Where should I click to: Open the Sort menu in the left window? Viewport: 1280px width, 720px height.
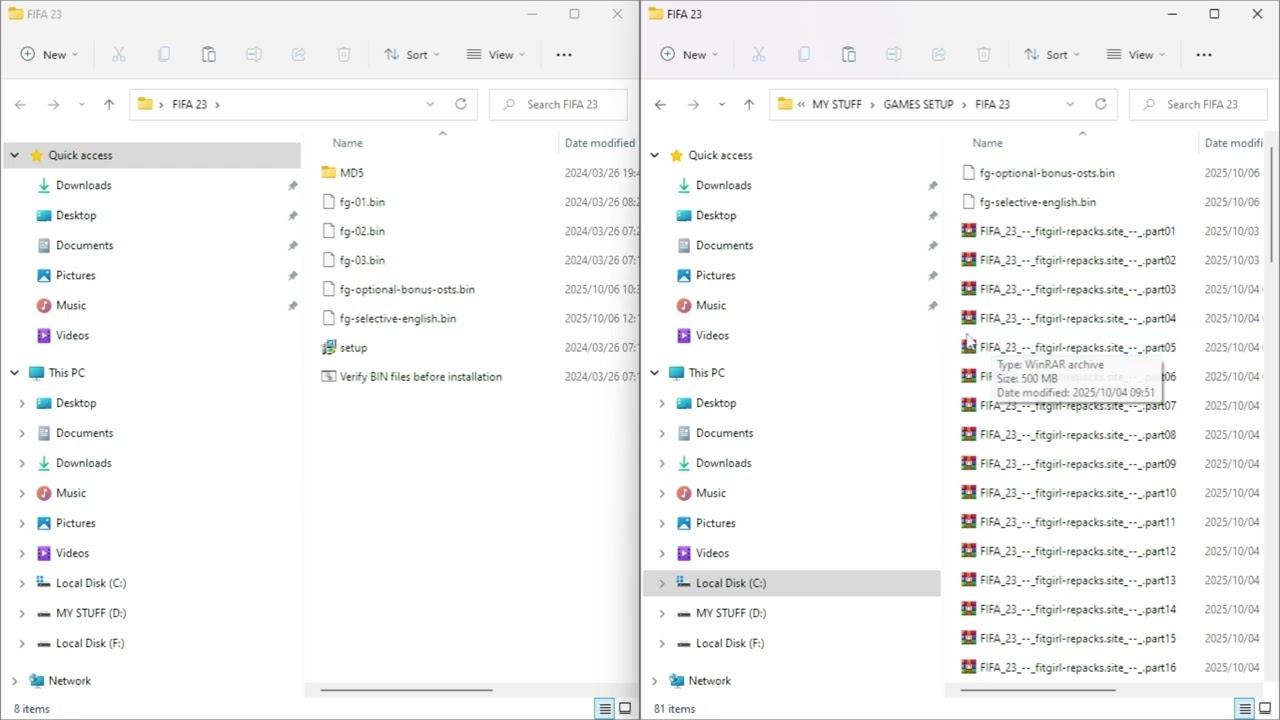[412, 55]
